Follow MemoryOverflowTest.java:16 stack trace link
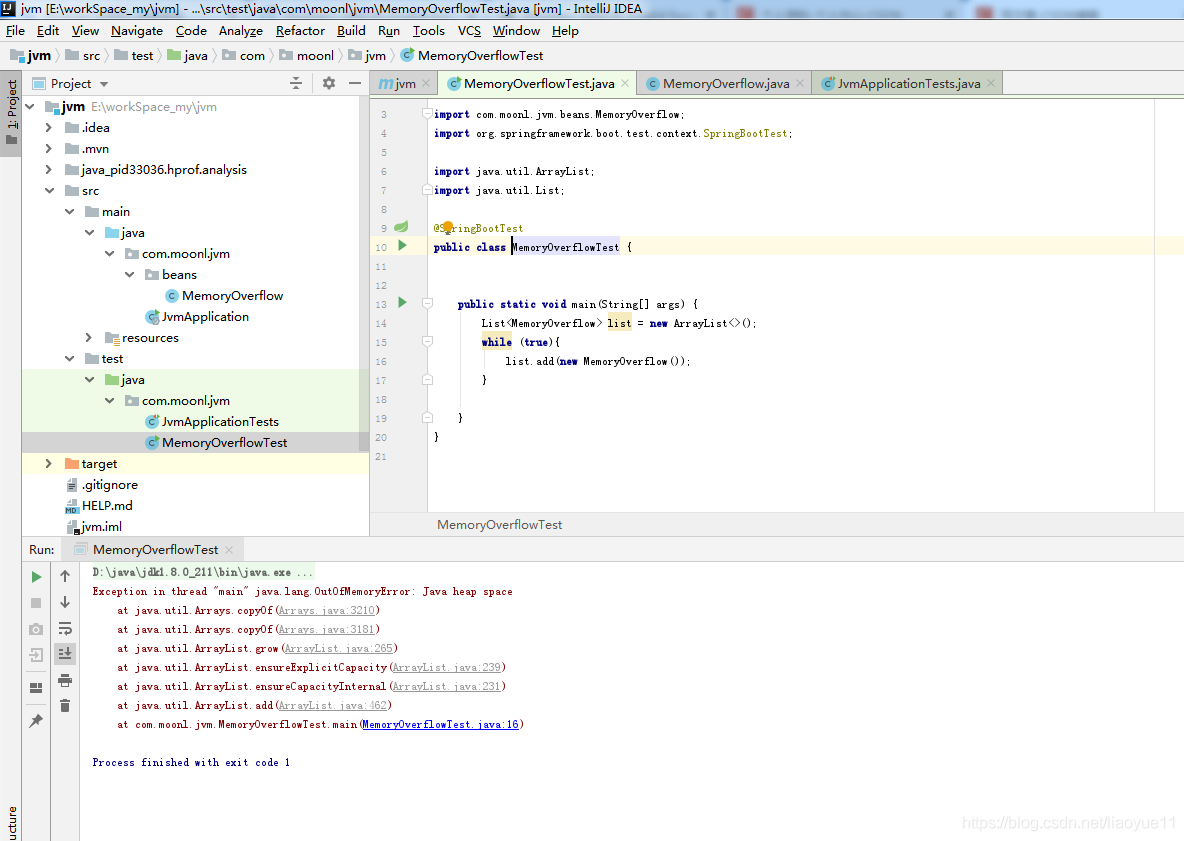The height and width of the screenshot is (841, 1184). coord(440,725)
